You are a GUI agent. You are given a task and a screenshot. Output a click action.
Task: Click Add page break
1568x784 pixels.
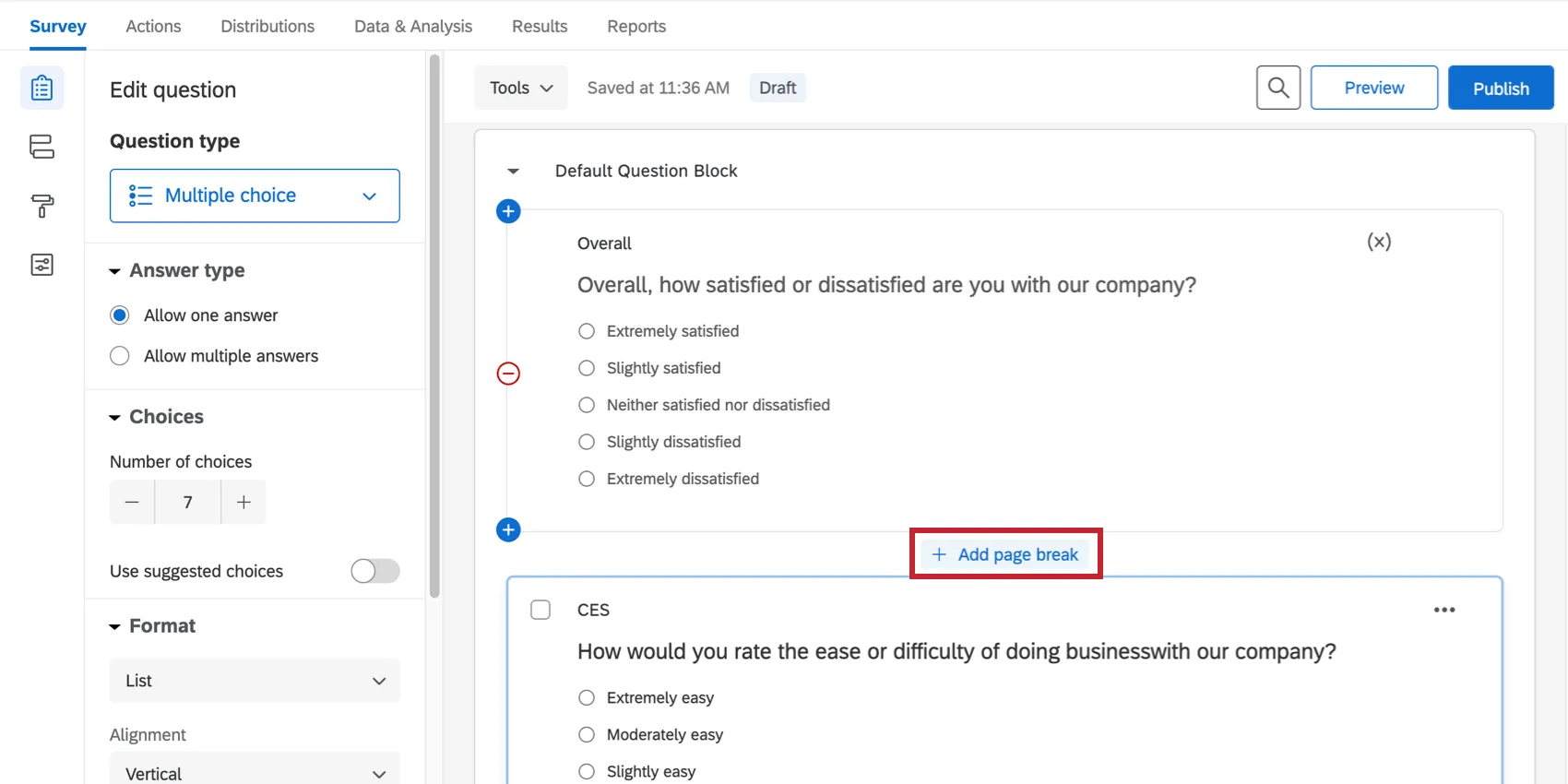(x=1005, y=554)
